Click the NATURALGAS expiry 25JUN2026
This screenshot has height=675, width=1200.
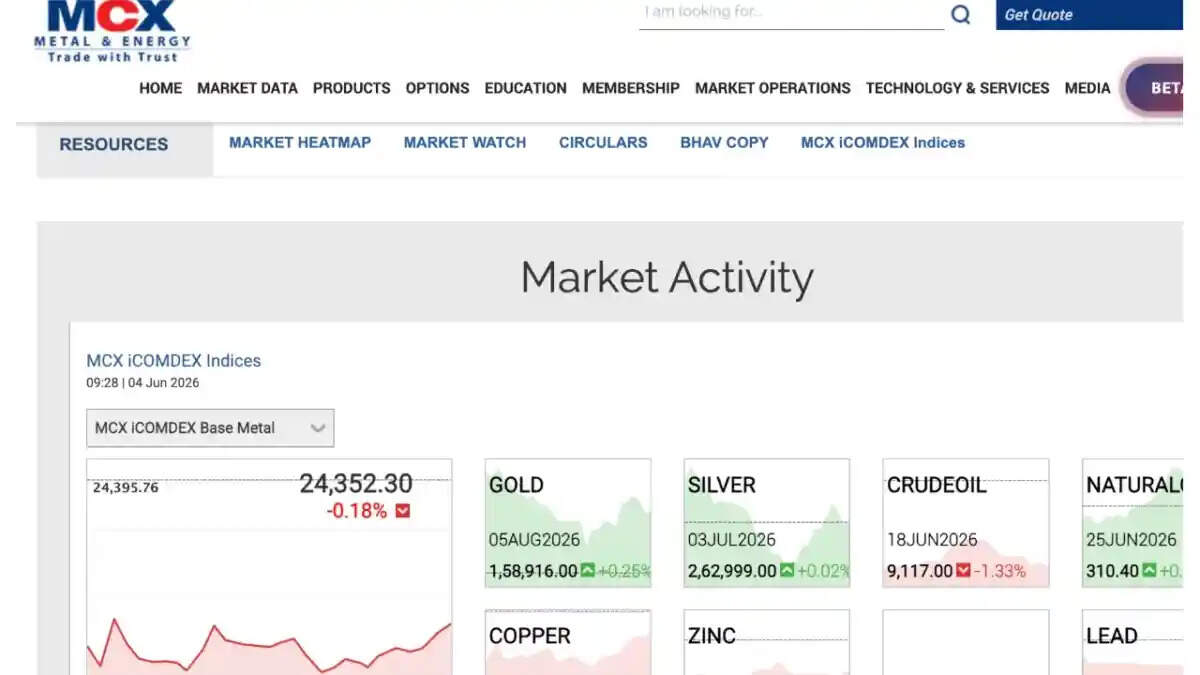coord(1131,540)
